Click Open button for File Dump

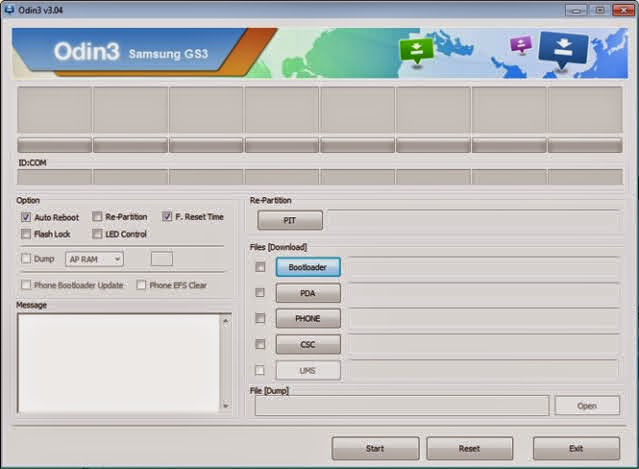pos(587,406)
